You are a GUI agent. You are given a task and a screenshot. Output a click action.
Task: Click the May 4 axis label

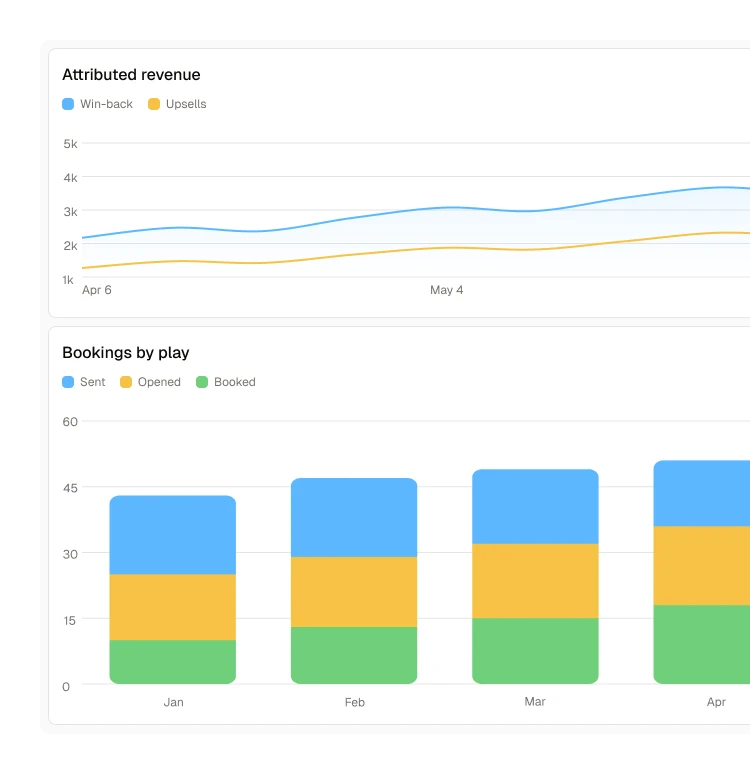click(446, 290)
